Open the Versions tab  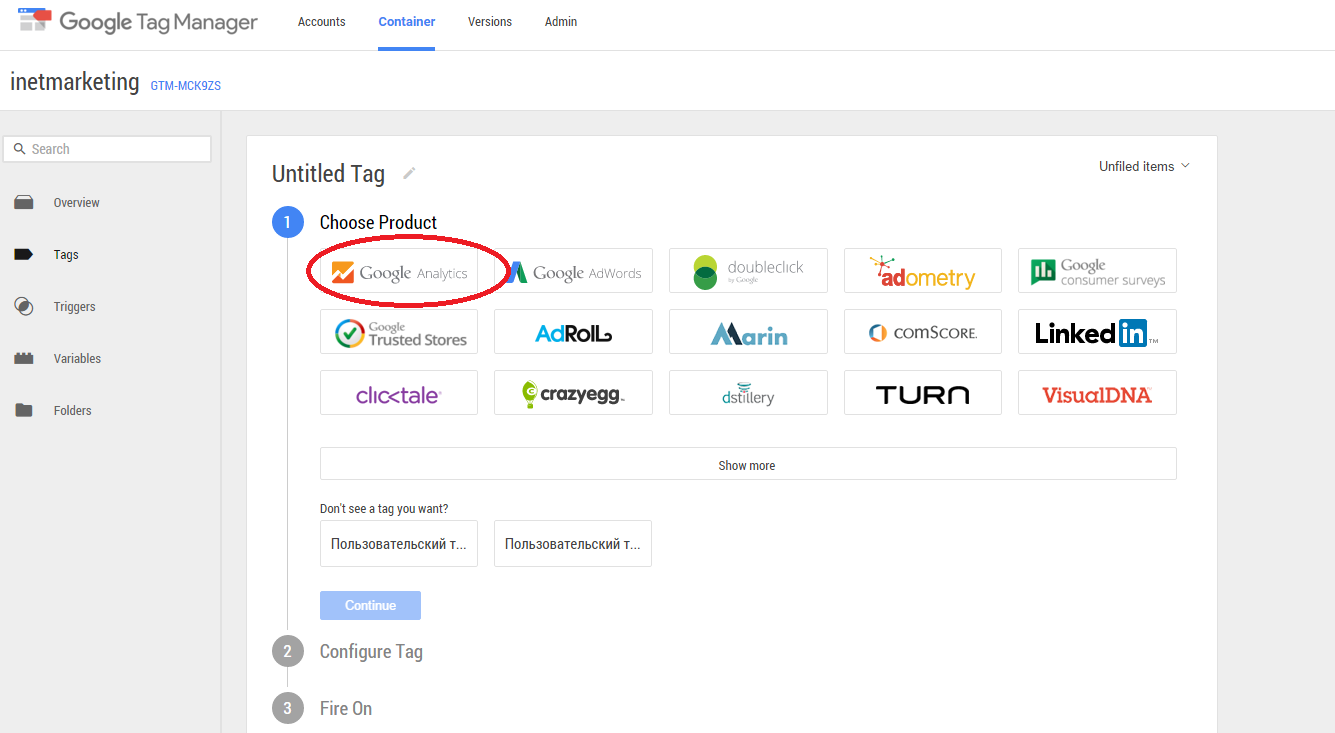click(x=490, y=22)
